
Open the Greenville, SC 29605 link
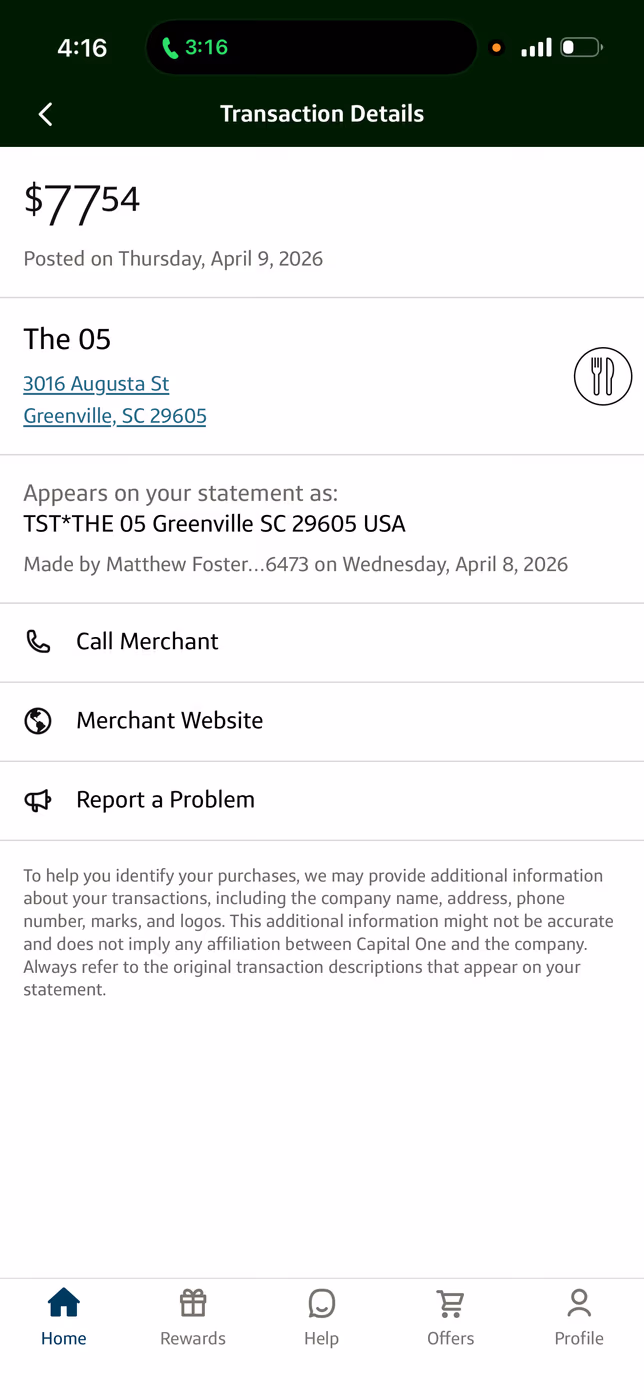(x=115, y=416)
